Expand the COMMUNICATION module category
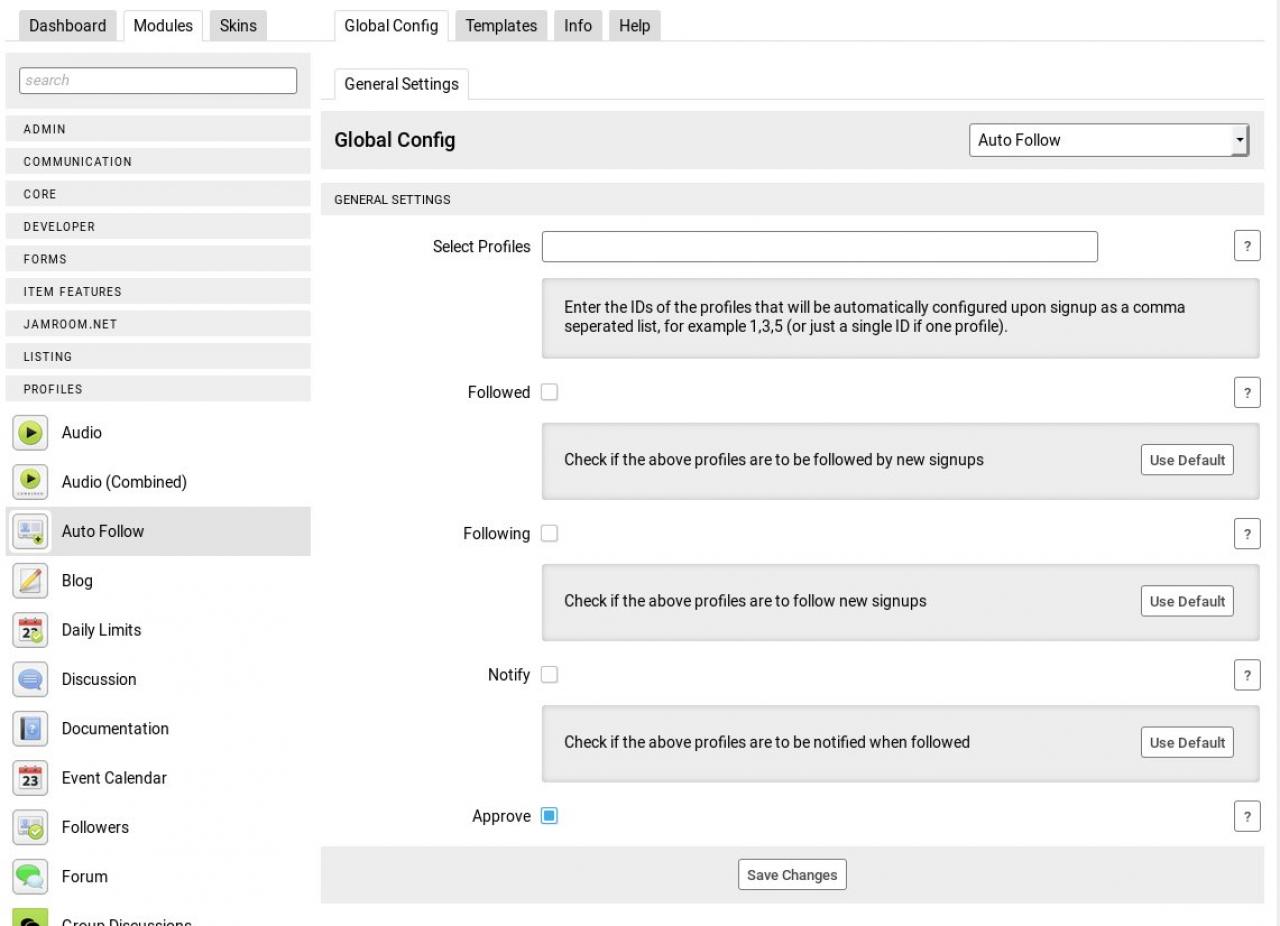The height and width of the screenshot is (926, 1280). click(x=158, y=162)
